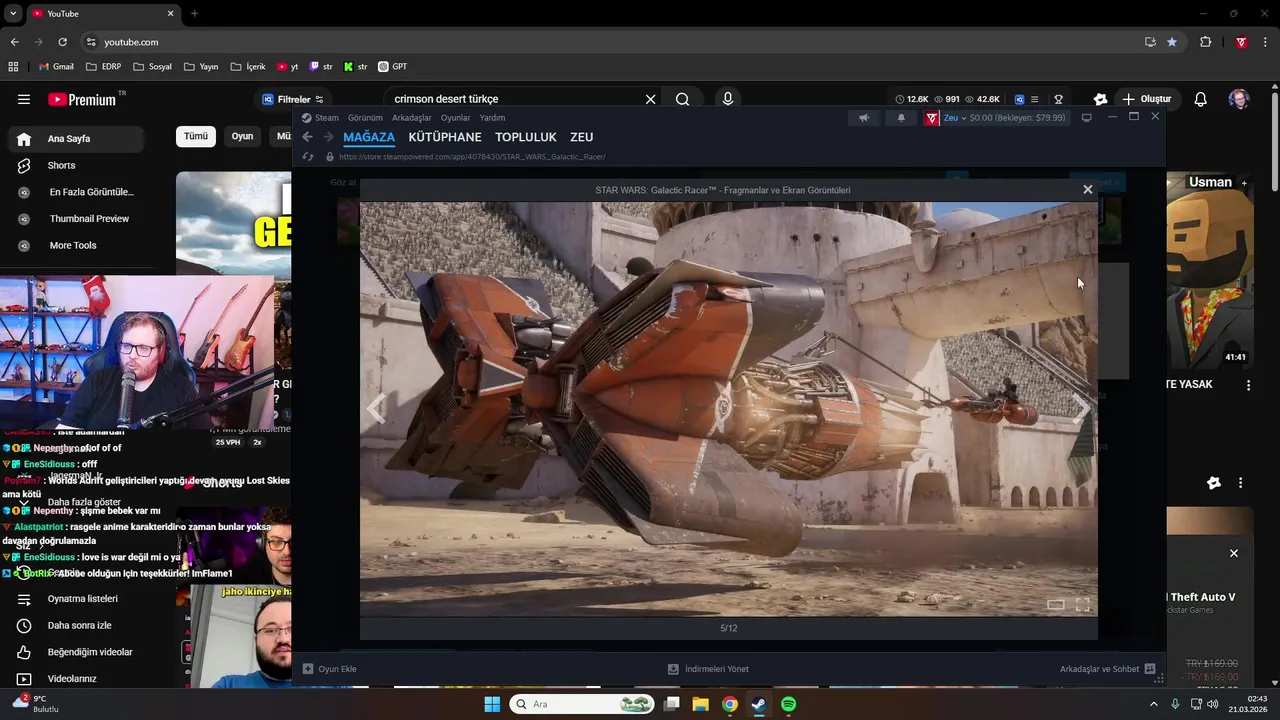The width and height of the screenshot is (1280, 720).
Task: Toggle theater view icon in screenshot viewer
Action: click(1055, 605)
